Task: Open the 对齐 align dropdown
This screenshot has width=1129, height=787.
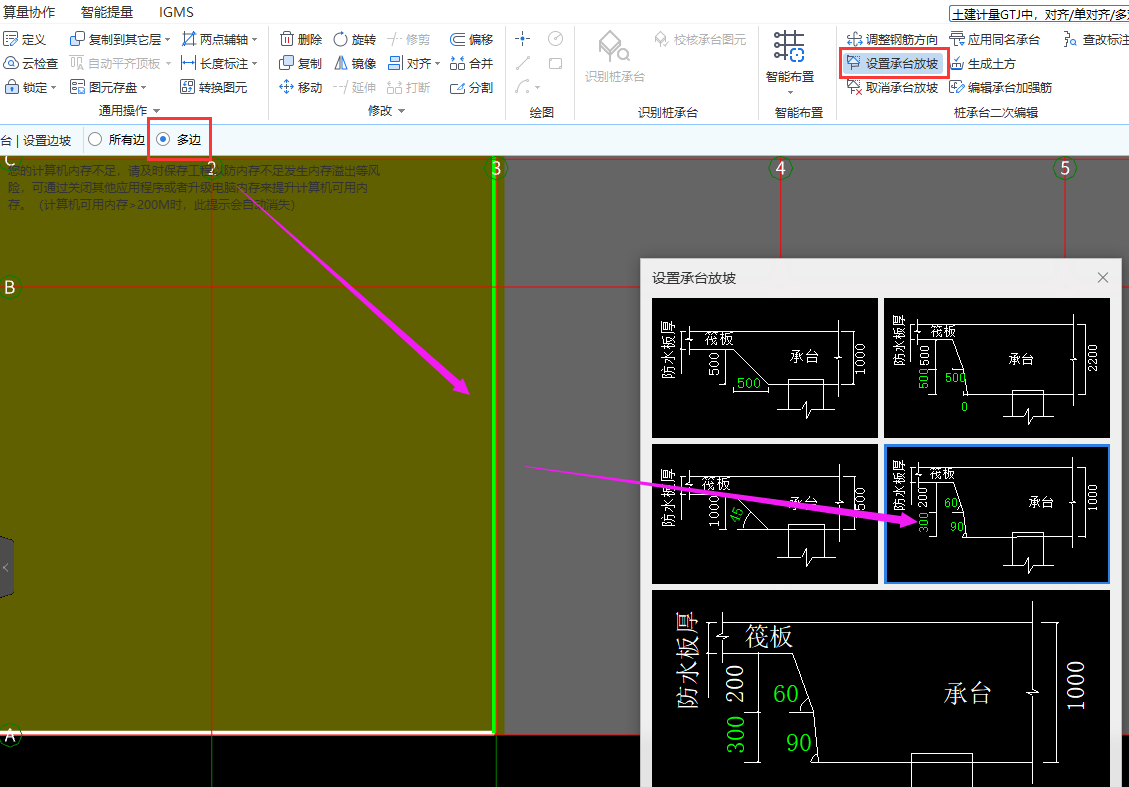Action: 437,63
